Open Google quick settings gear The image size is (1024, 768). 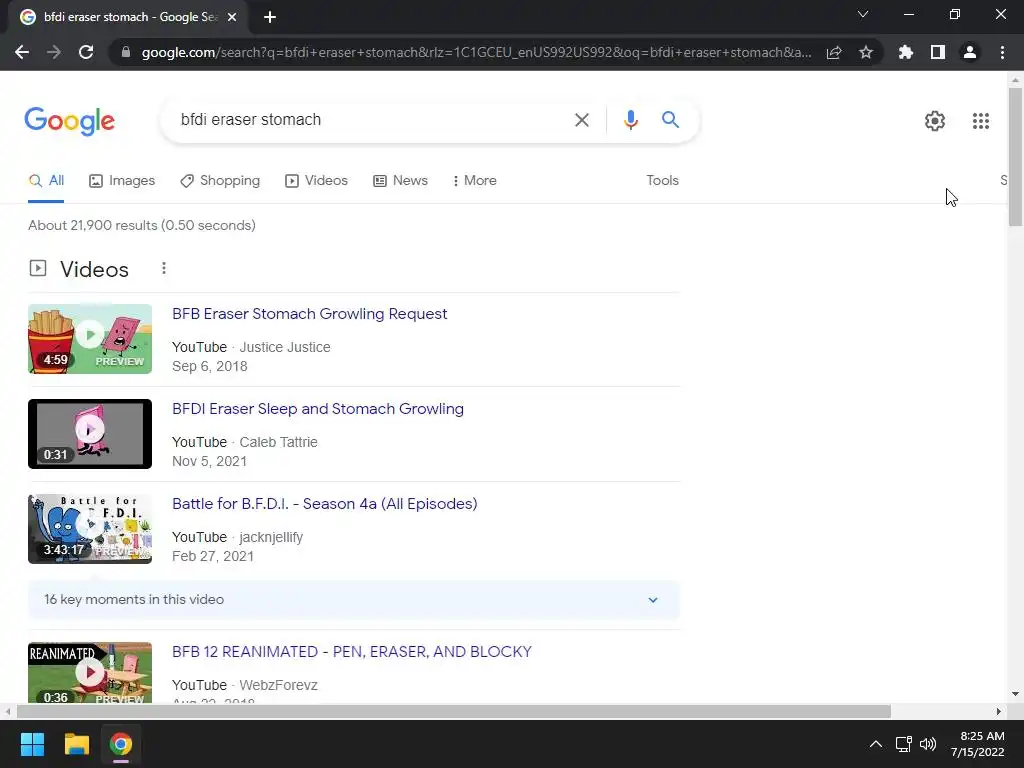point(935,121)
